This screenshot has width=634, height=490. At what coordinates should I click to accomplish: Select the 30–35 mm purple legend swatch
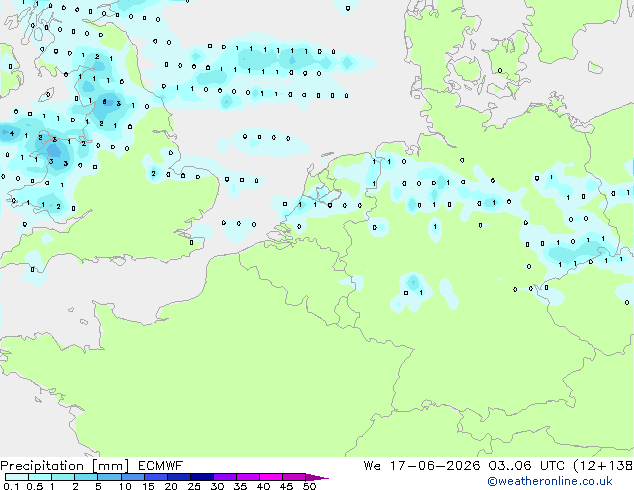(x=225, y=477)
